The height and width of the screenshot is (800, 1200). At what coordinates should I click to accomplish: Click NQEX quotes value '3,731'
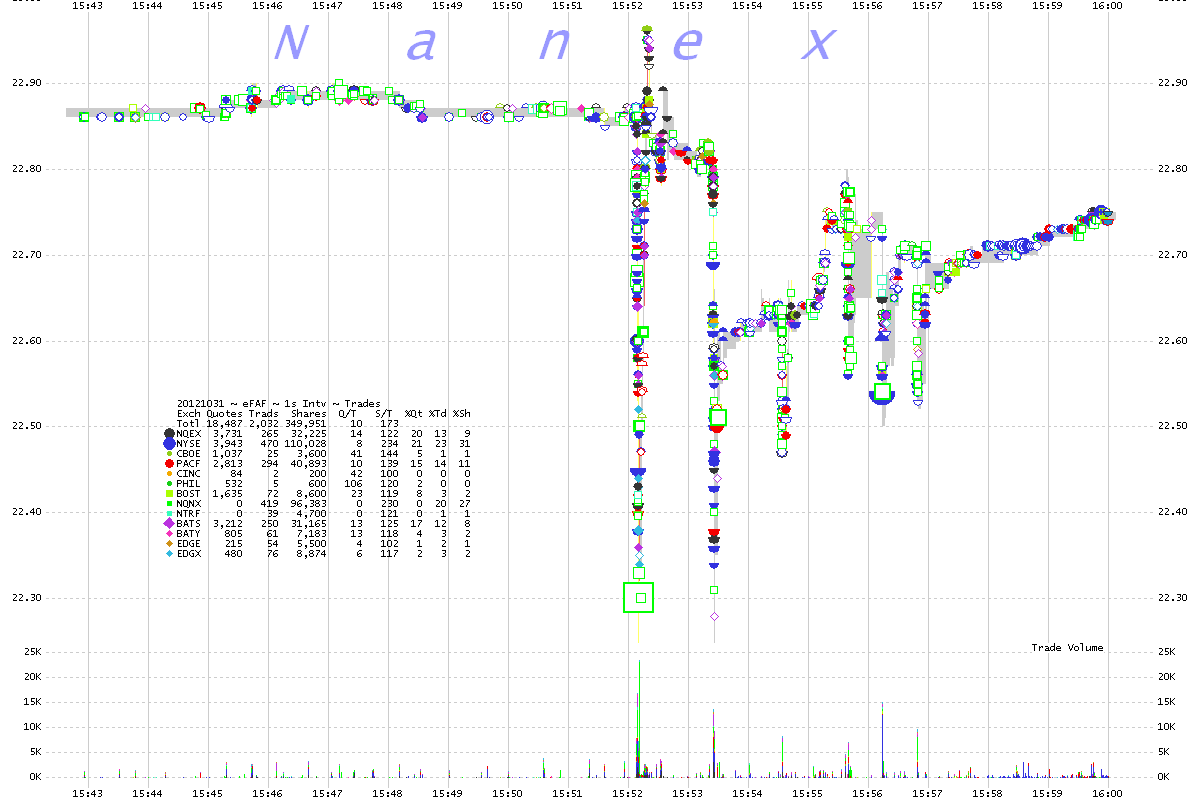coord(228,434)
